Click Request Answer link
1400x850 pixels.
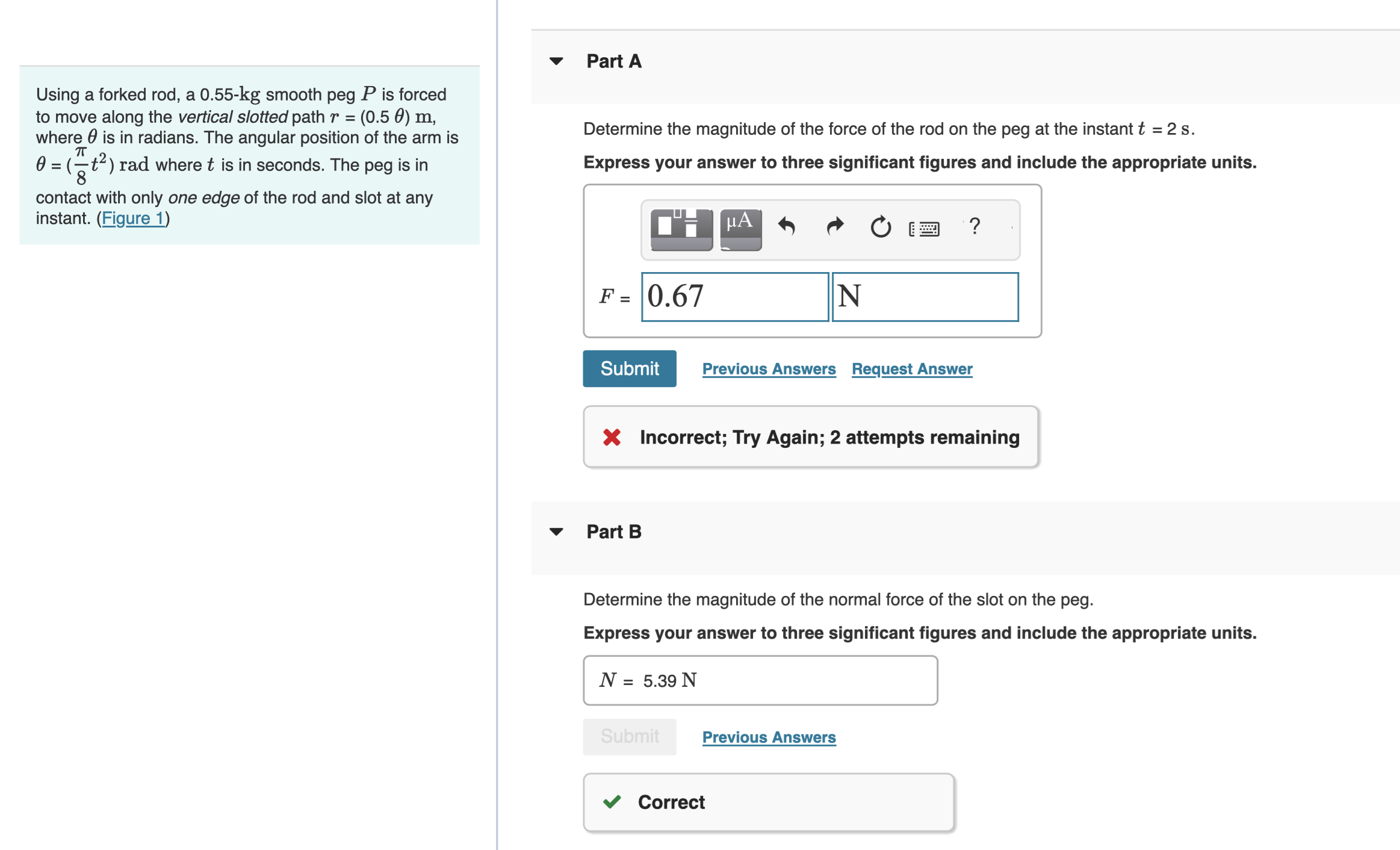point(912,369)
